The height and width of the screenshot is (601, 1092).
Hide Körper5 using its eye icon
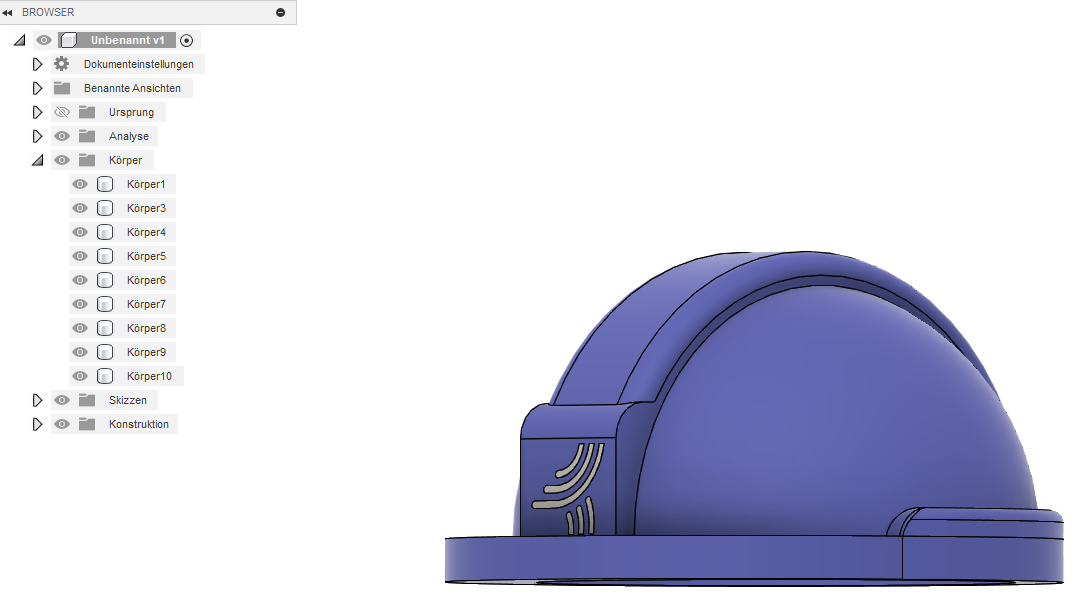pyautogui.click(x=80, y=256)
